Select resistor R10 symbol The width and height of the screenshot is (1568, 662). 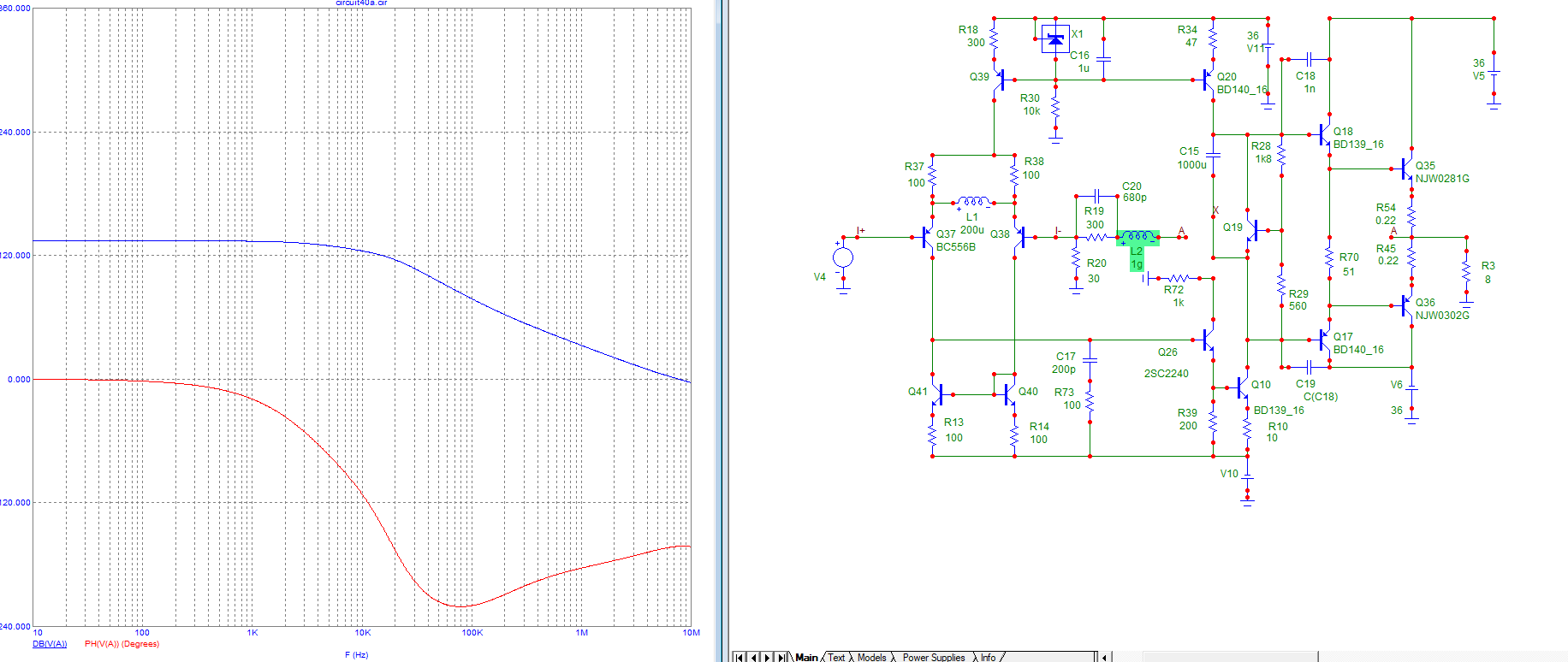coord(1247,429)
